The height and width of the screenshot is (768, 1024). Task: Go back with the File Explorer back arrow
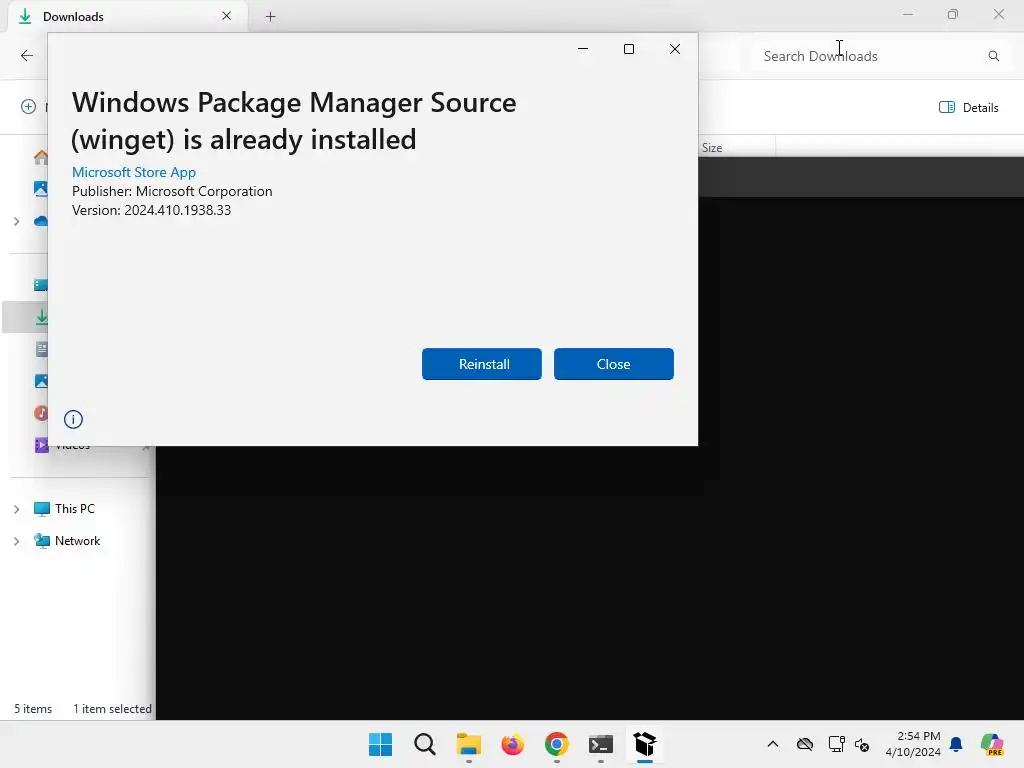[27, 56]
